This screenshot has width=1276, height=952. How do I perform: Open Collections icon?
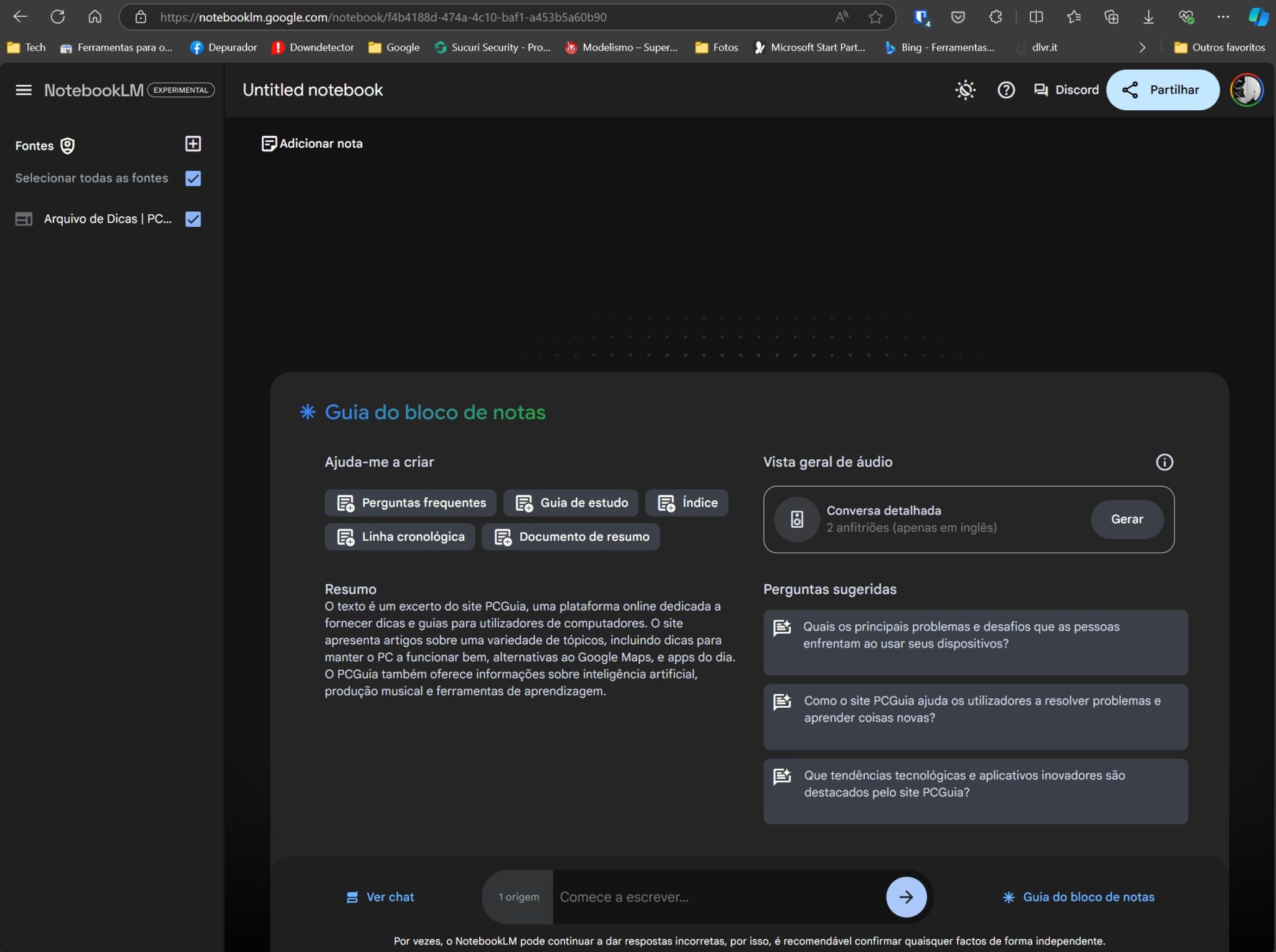(1111, 17)
